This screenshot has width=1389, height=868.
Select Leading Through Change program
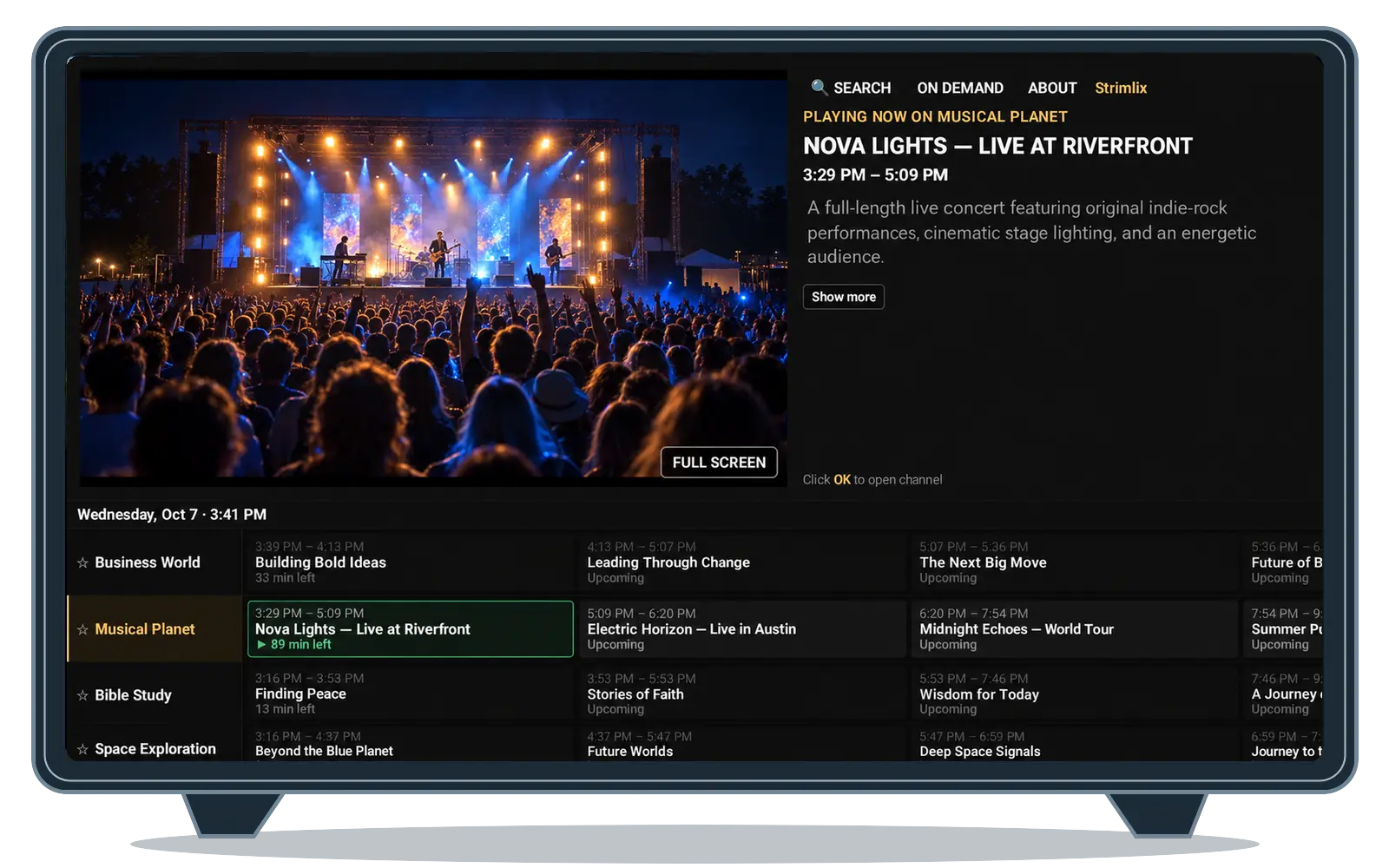pos(742,562)
